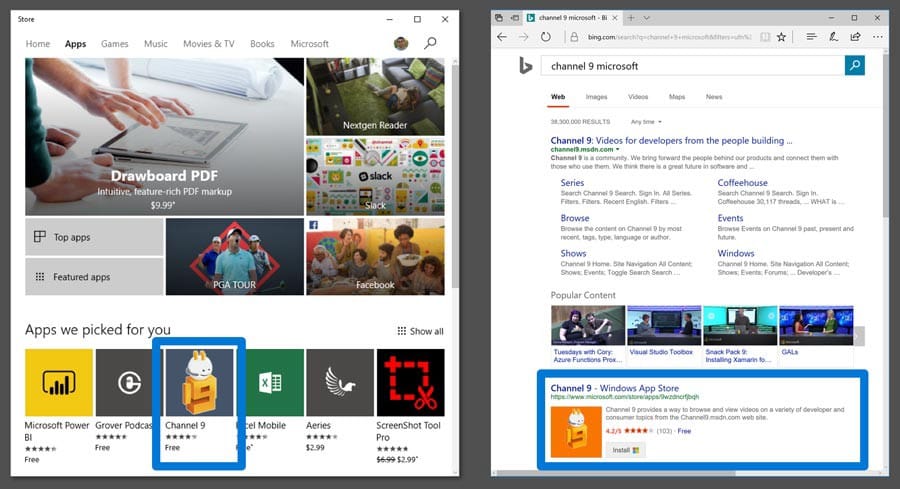Click the Bing search magnifier button
Screen dimensions: 900x489
pos(855,65)
